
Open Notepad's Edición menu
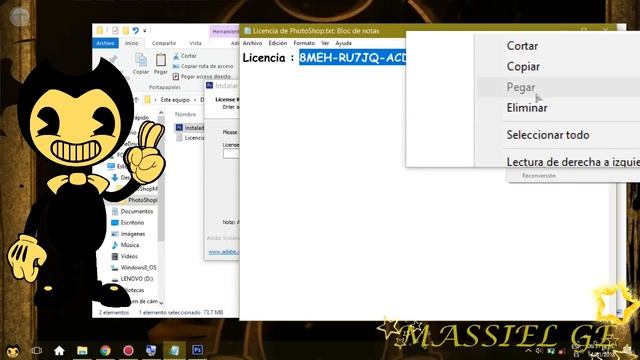[278, 43]
